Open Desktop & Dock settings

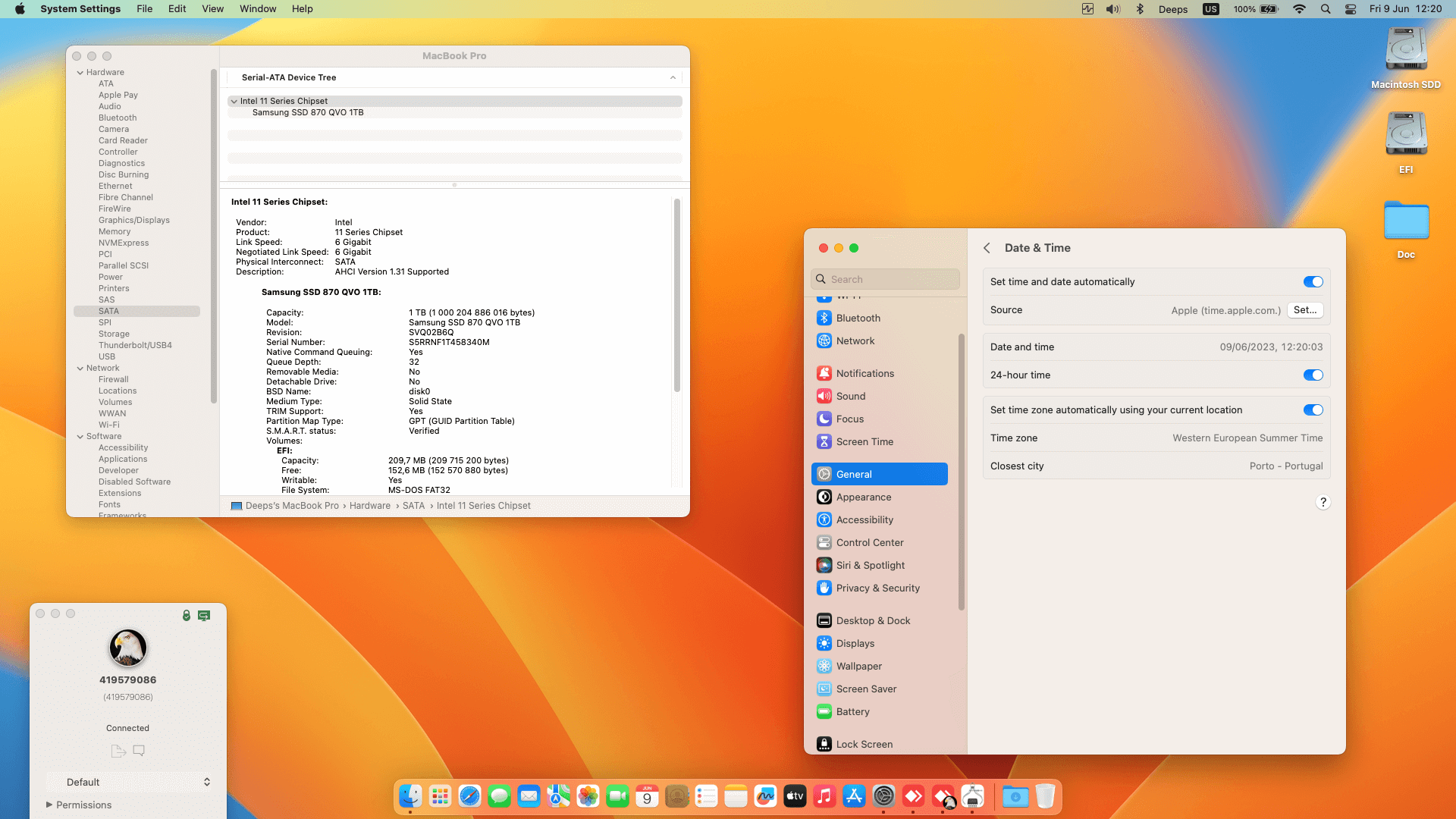(x=873, y=620)
